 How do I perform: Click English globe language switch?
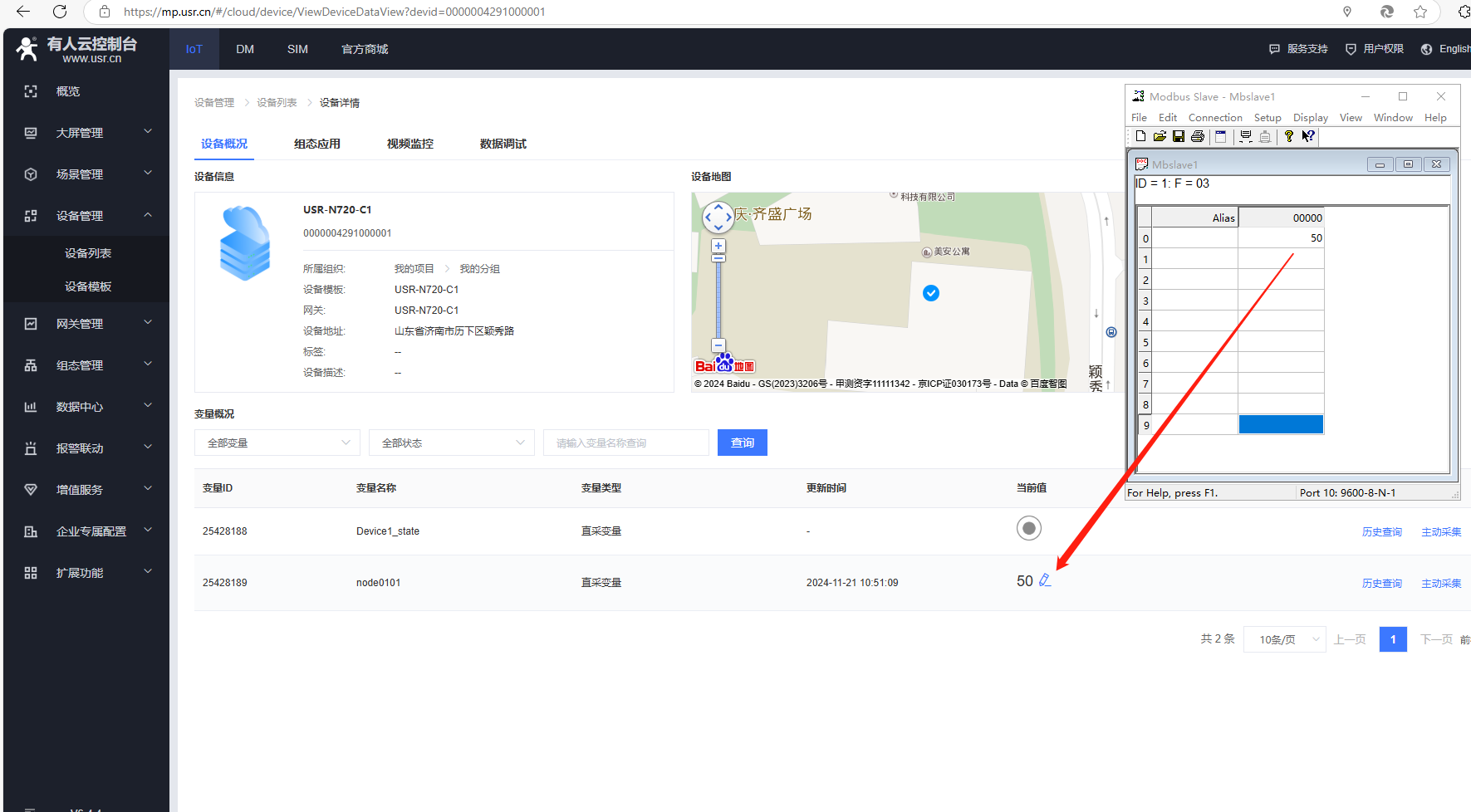coord(1445,49)
